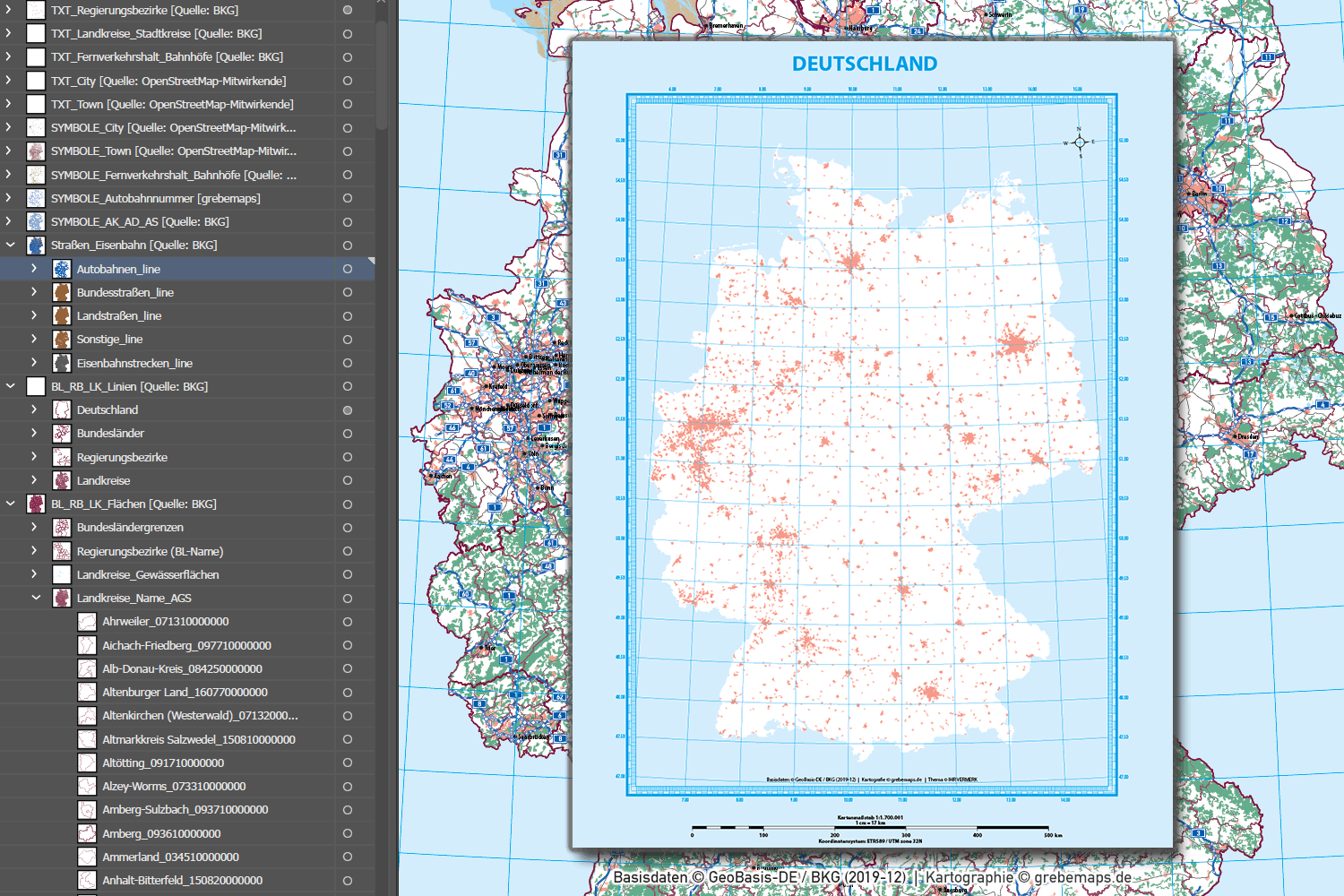Click the Ahrweiler_071310000000 sublayer thumbnail
The width and height of the screenshot is (1344, 896).
tap(87, 622)
